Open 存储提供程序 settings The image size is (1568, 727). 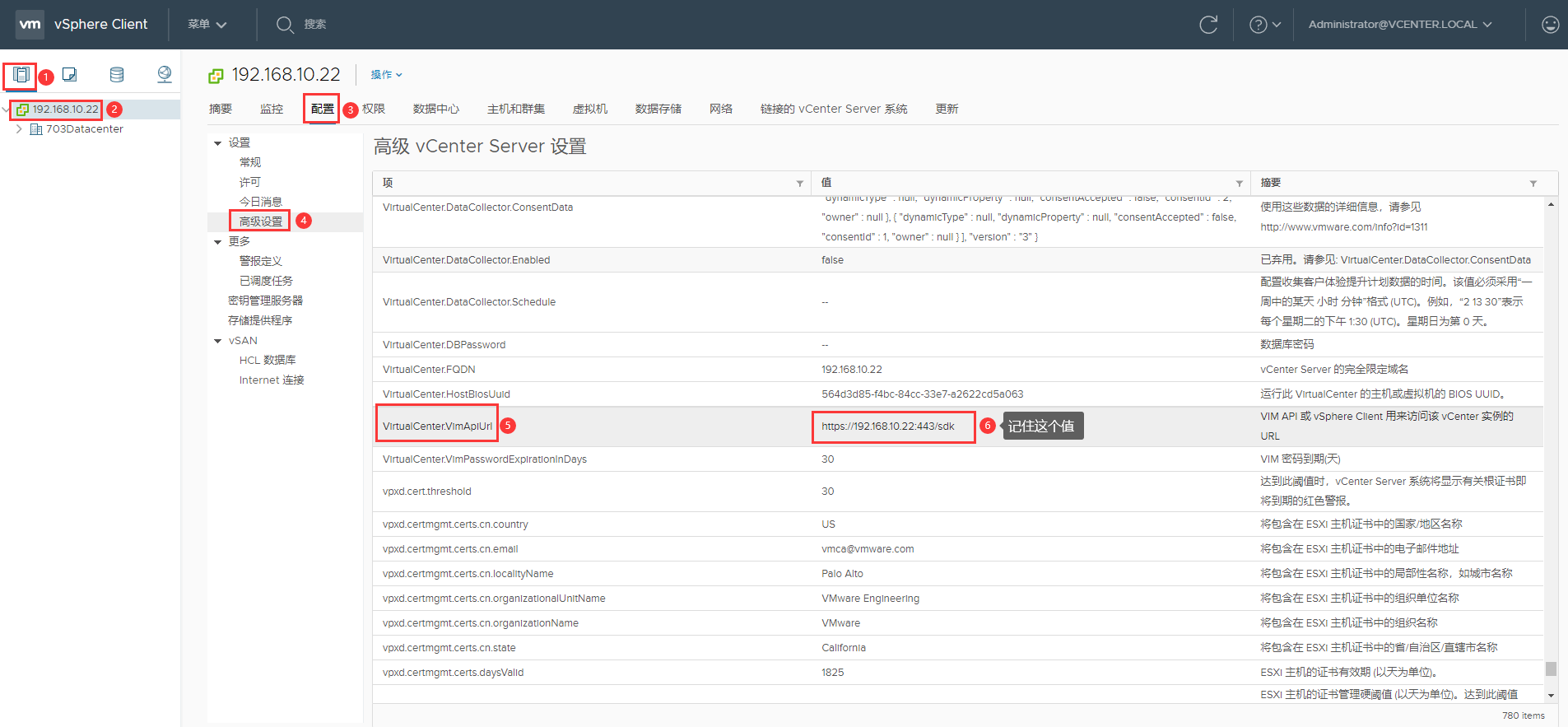(x=260, y=320)
